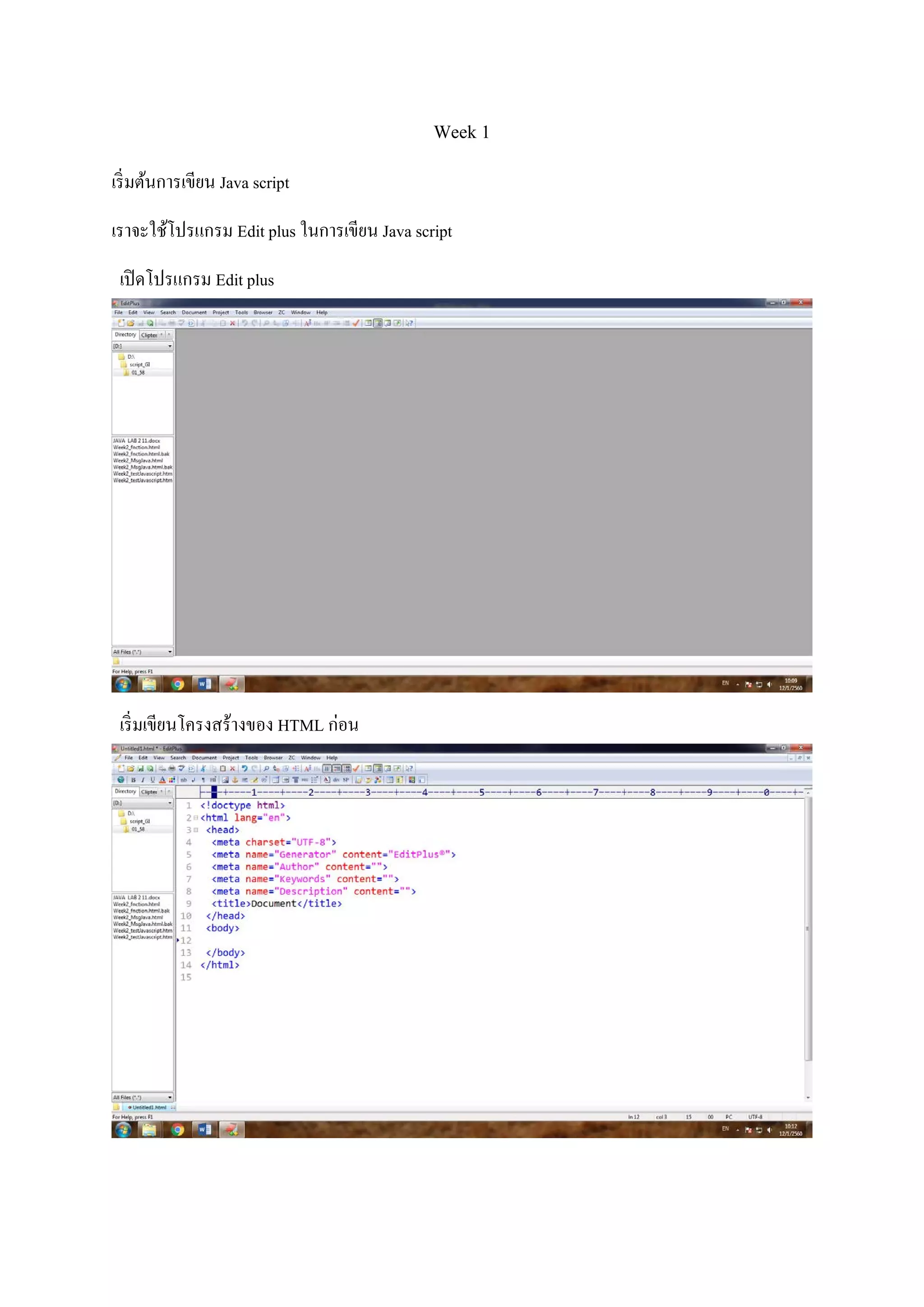Select Untitled1.html document tab at bottom

(x=149, y=1107)
